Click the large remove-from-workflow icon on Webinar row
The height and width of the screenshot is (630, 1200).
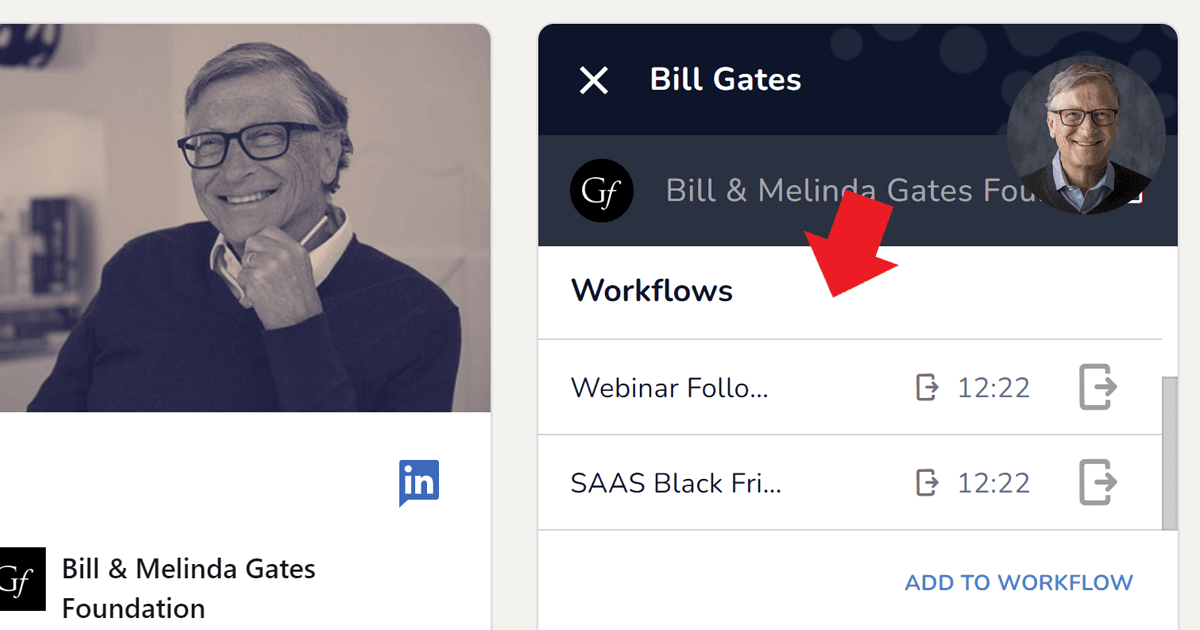[x=1097, y=387]
